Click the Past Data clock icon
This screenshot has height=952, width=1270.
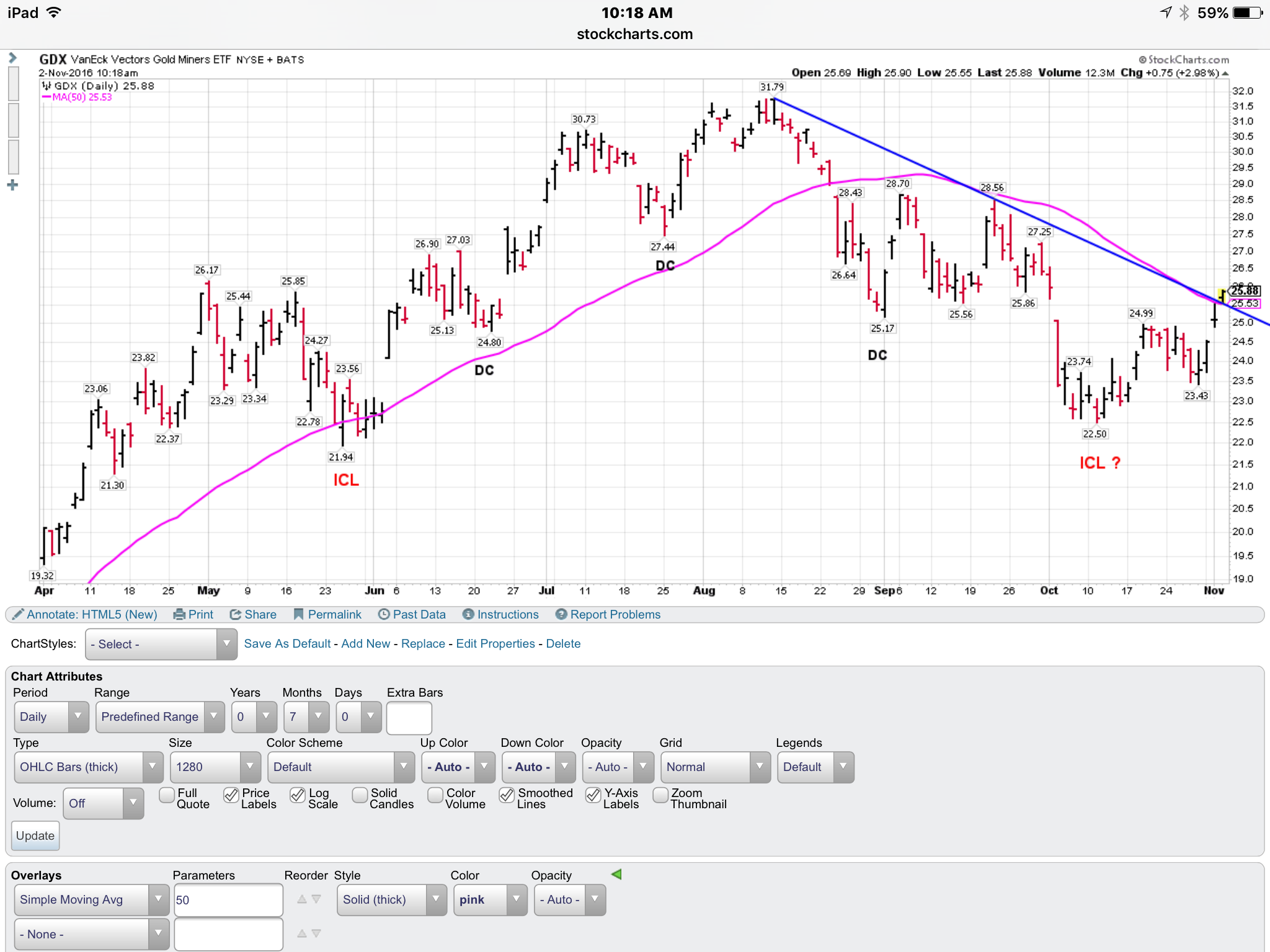(x=384, y=614)
